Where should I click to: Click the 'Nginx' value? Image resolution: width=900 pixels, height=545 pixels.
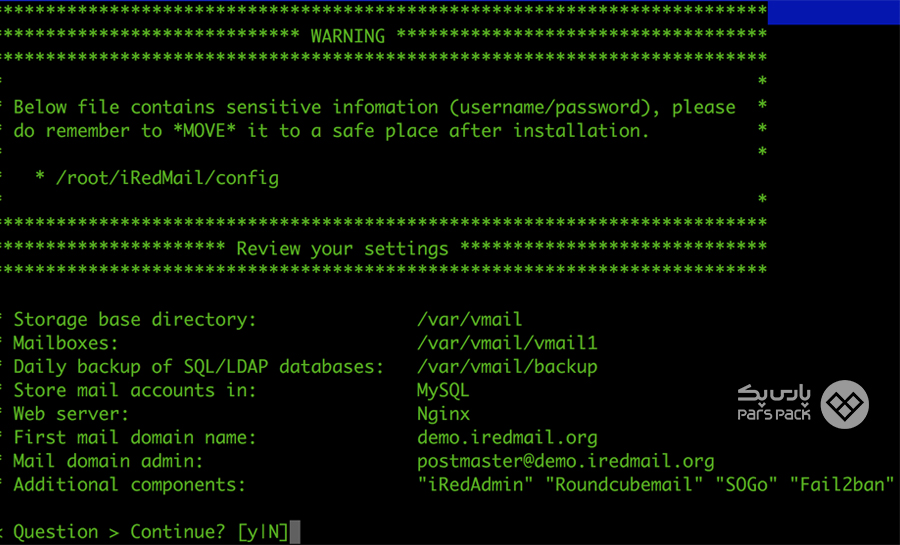(x=443, y=414)
